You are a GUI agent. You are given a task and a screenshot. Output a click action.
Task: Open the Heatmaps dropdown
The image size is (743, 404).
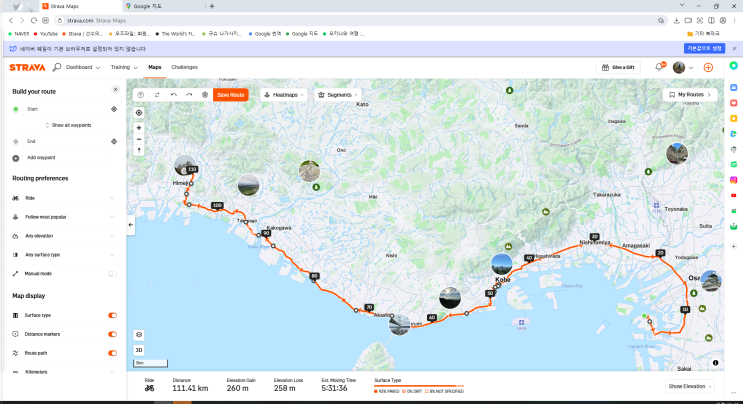coord(284,94)
